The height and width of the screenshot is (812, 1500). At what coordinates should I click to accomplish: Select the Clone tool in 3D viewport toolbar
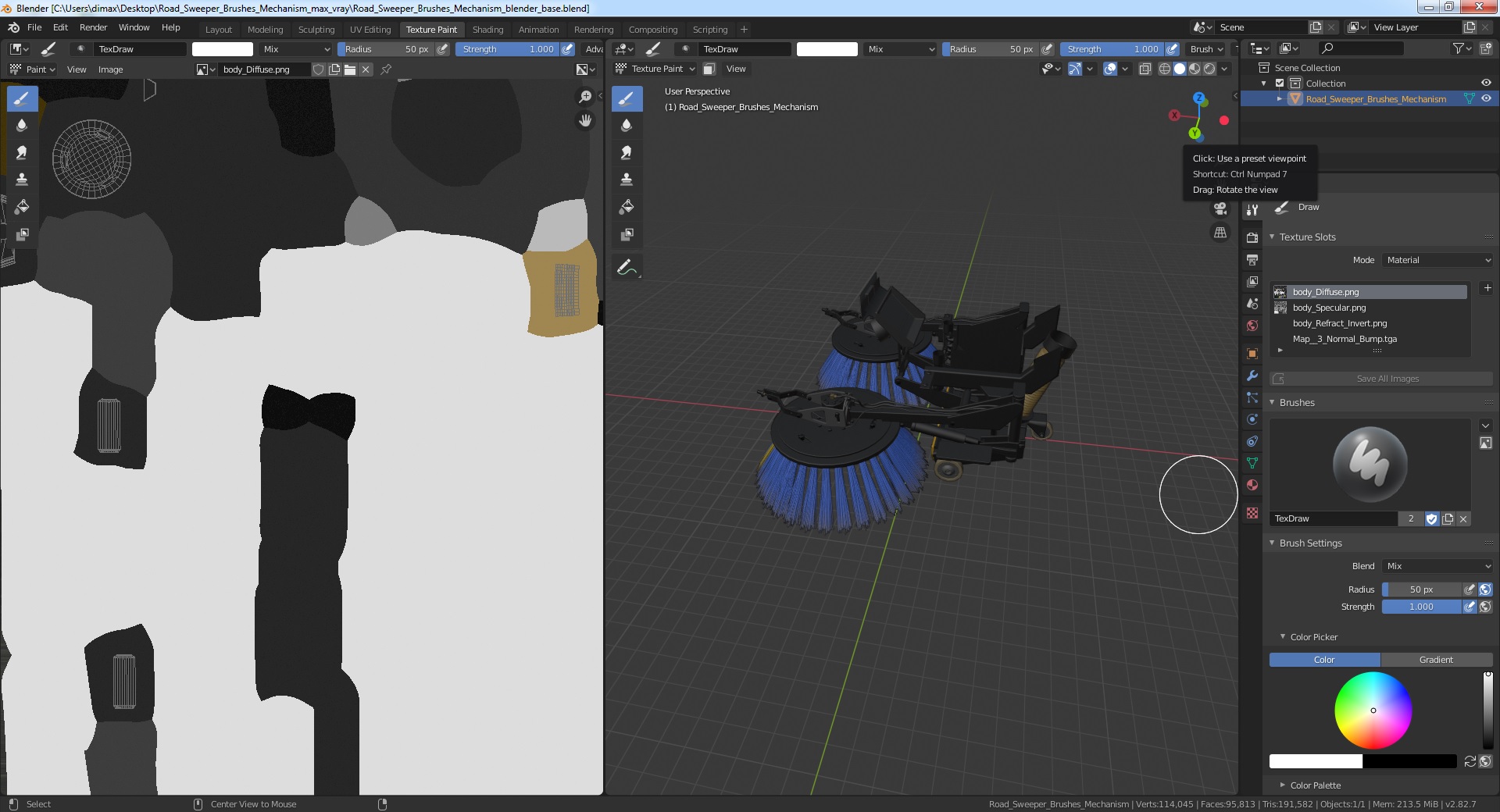pyautogui.click(x=627, y=180)
